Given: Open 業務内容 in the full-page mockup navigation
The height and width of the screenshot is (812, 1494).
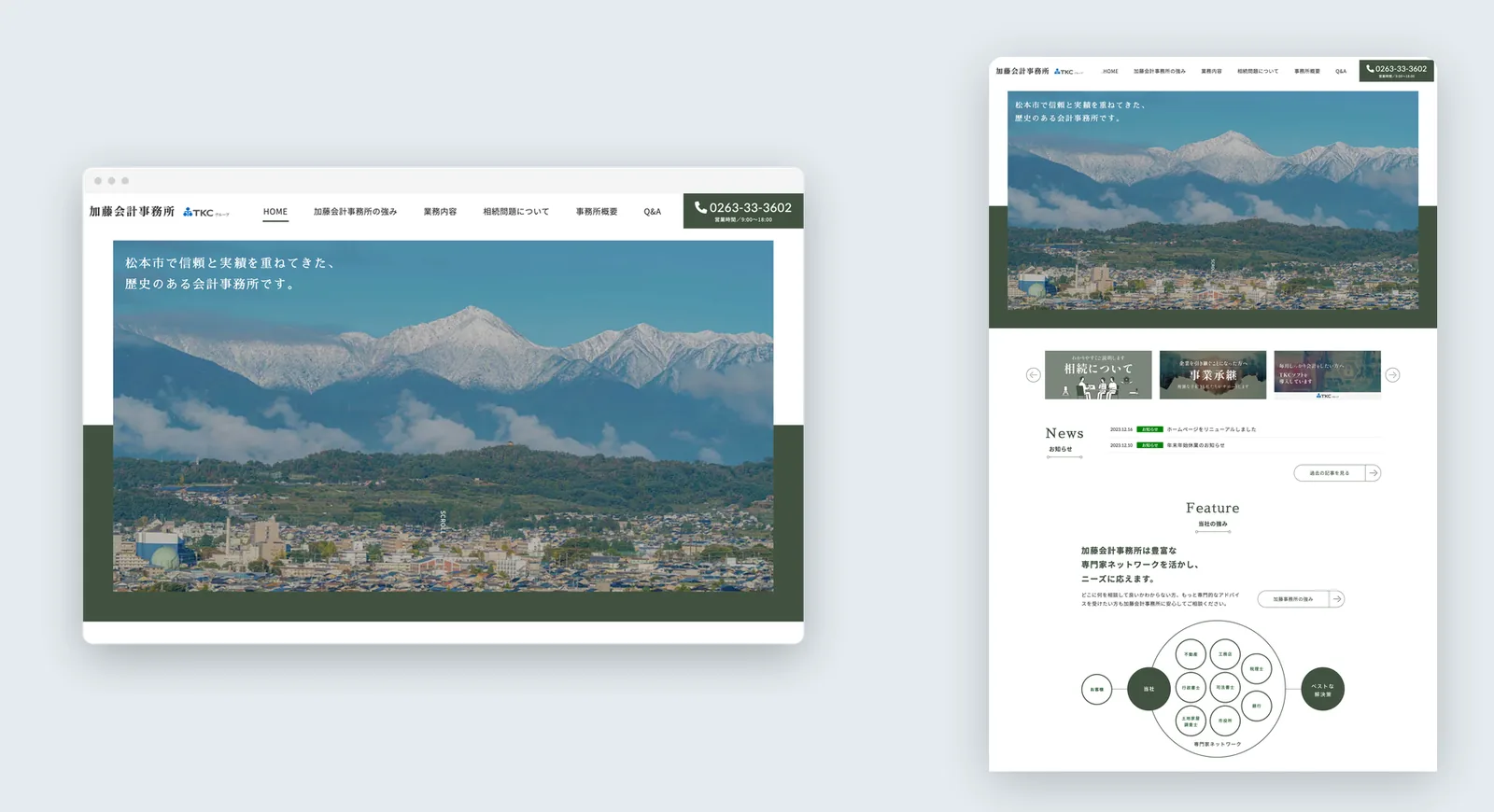Looking at the screenshot, I should 1211,71.
